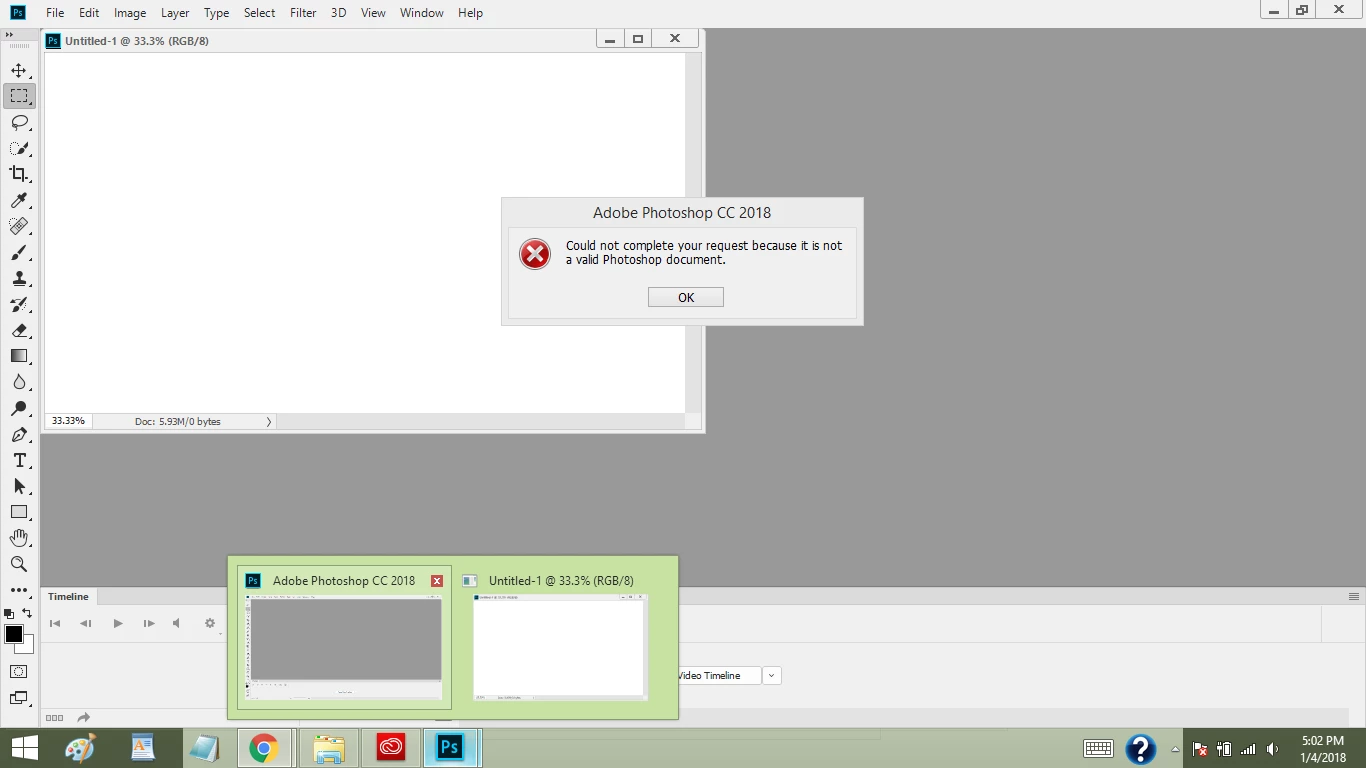Open the File menu
Screen dimensions: 1366x768
[x=55, y=13]
